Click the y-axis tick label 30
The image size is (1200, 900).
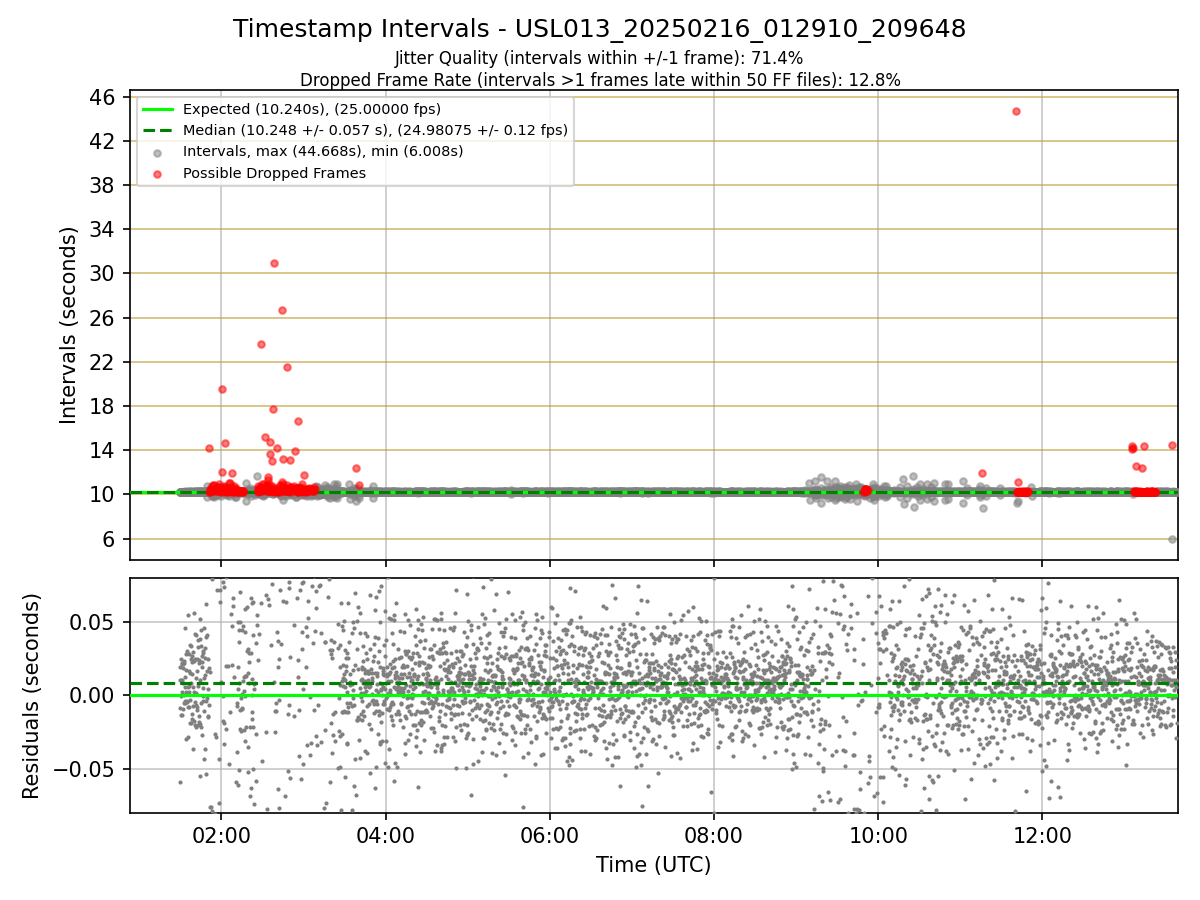pos(103,274)
